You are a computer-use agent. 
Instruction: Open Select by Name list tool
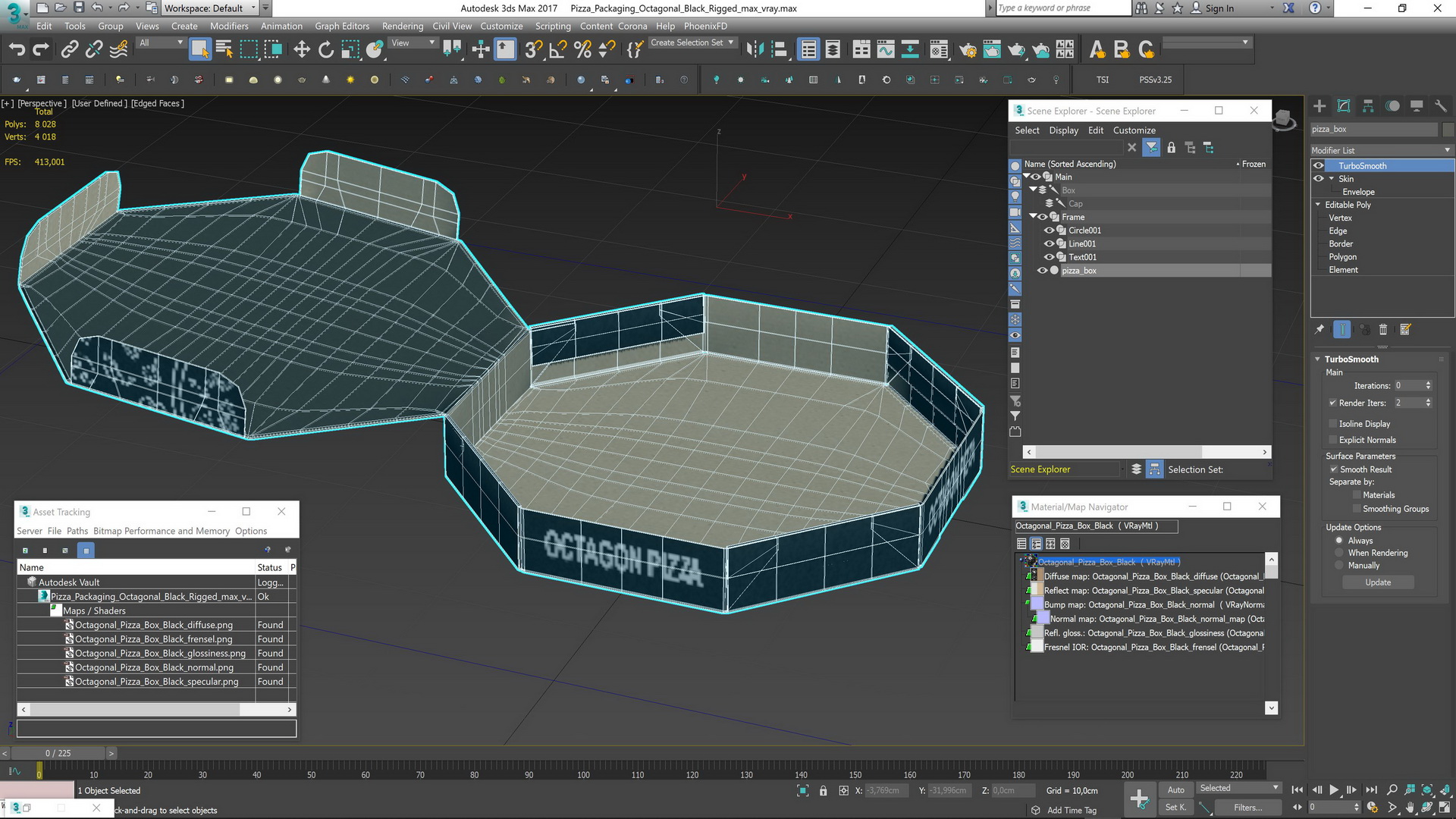(x=224, y=50)
